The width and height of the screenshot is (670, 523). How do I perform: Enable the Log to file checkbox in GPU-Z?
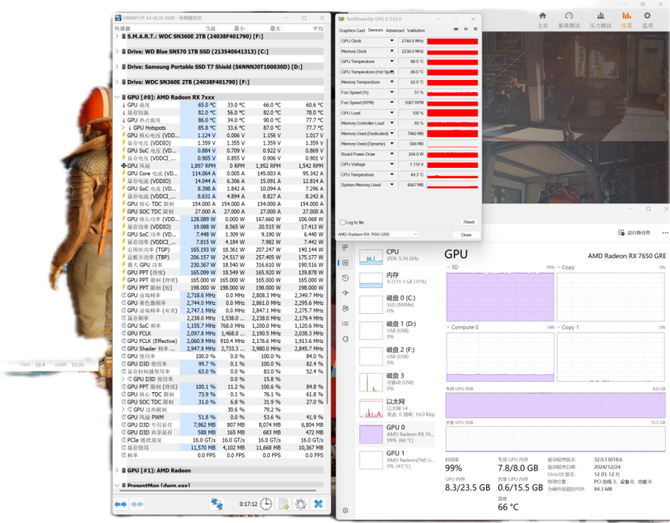click(x=342, y=222)
